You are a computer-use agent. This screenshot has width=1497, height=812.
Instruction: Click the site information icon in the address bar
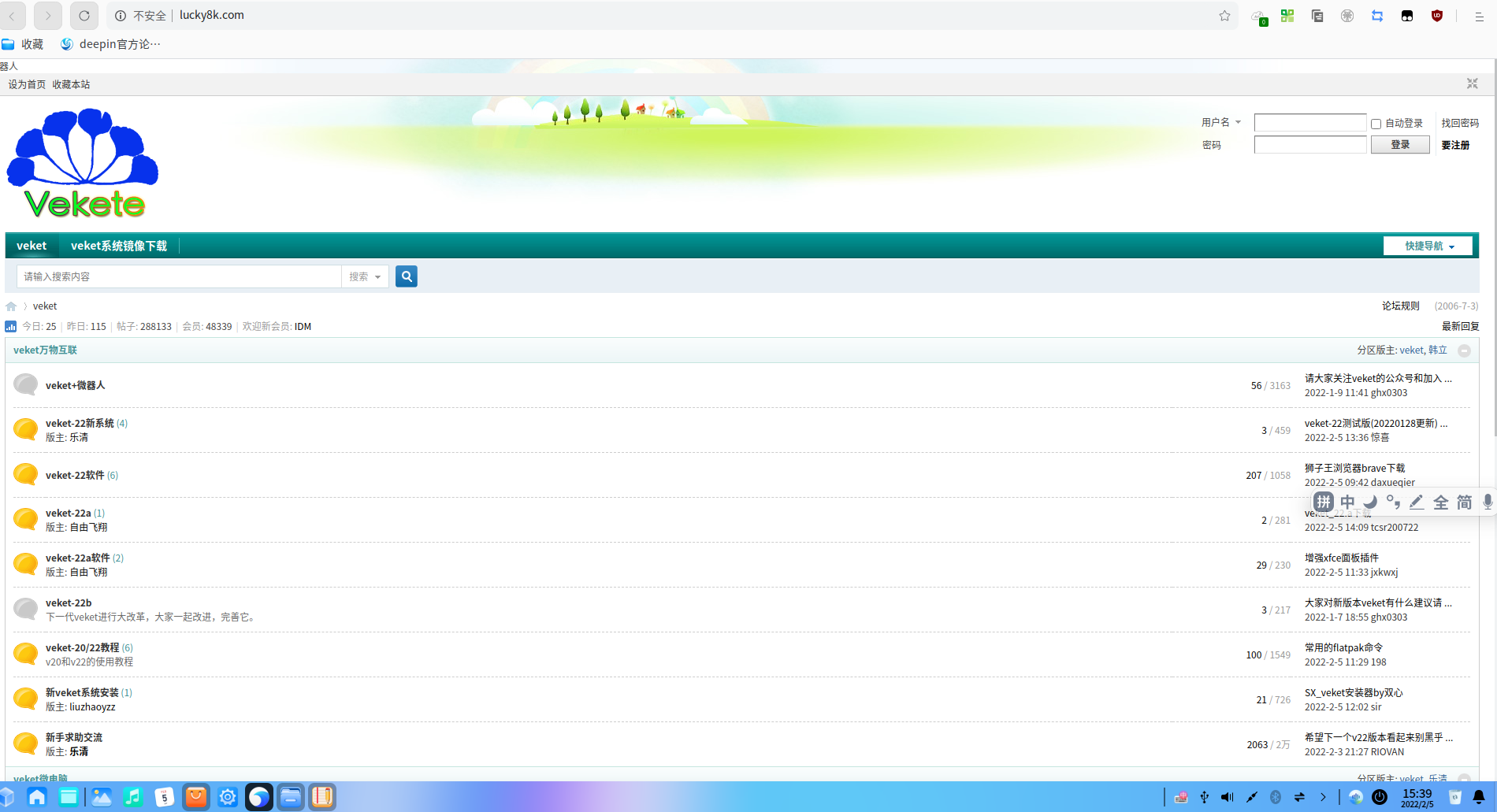pyautogui.click(x=121, y=16)
